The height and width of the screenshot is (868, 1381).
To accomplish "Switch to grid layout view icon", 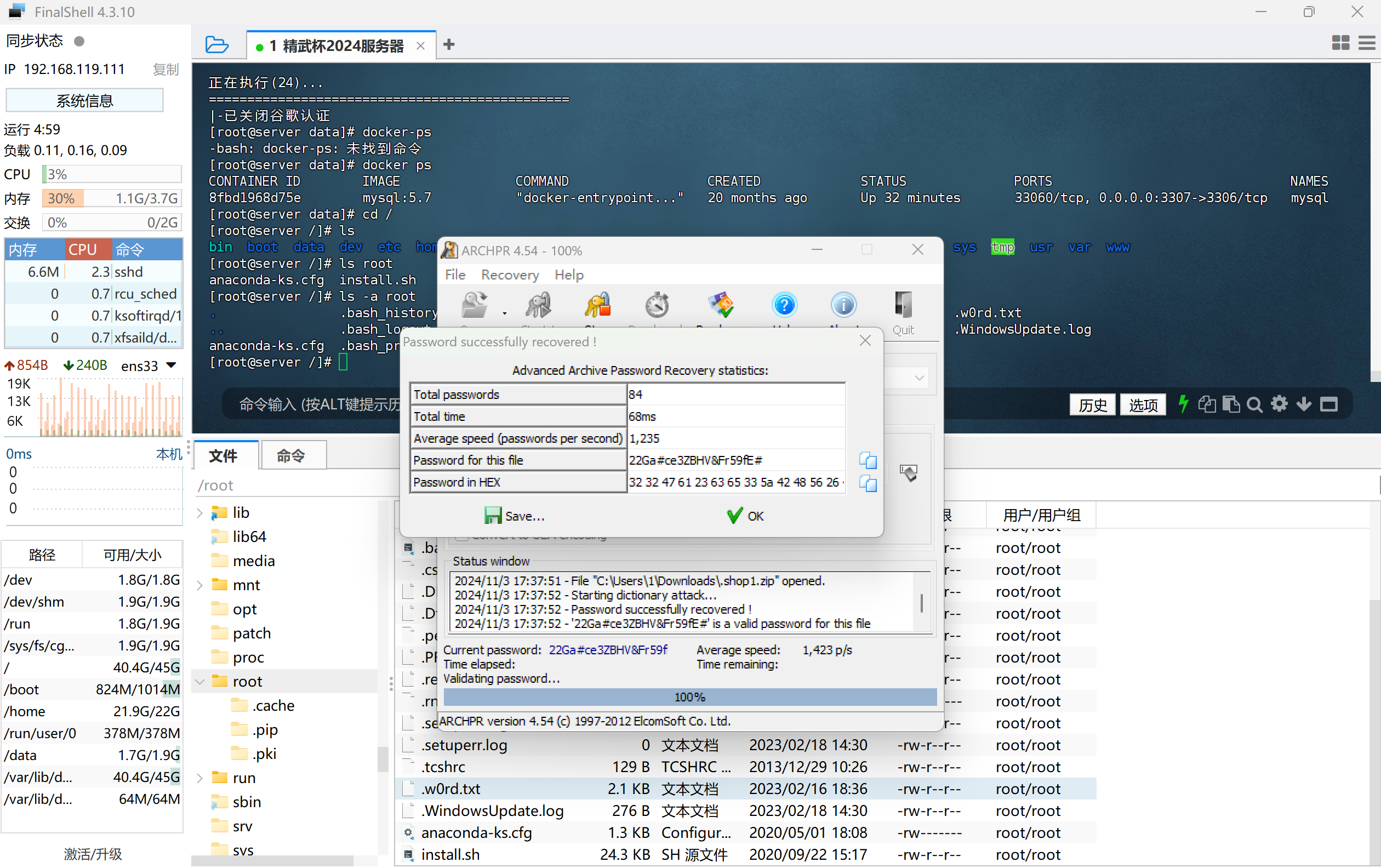I will tap(1340, 43).
